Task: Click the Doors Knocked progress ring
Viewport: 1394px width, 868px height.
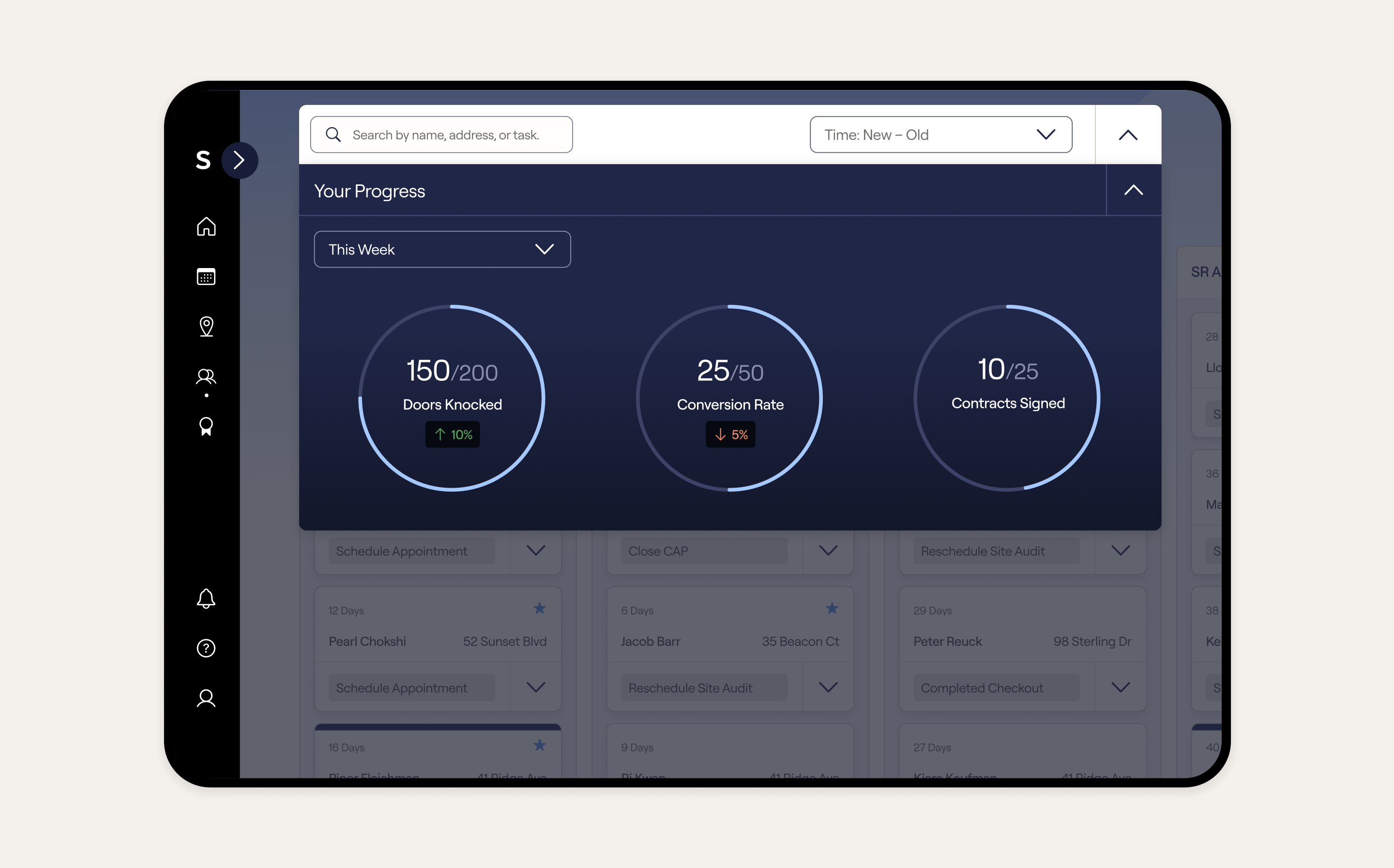Action: pyautogui.click(x=452, y=398)
